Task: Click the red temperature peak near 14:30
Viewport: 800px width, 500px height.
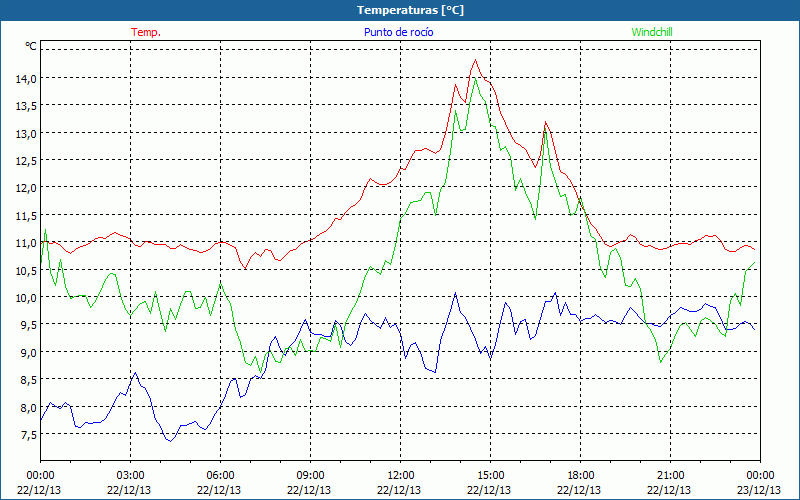Action: coord(476,60)
